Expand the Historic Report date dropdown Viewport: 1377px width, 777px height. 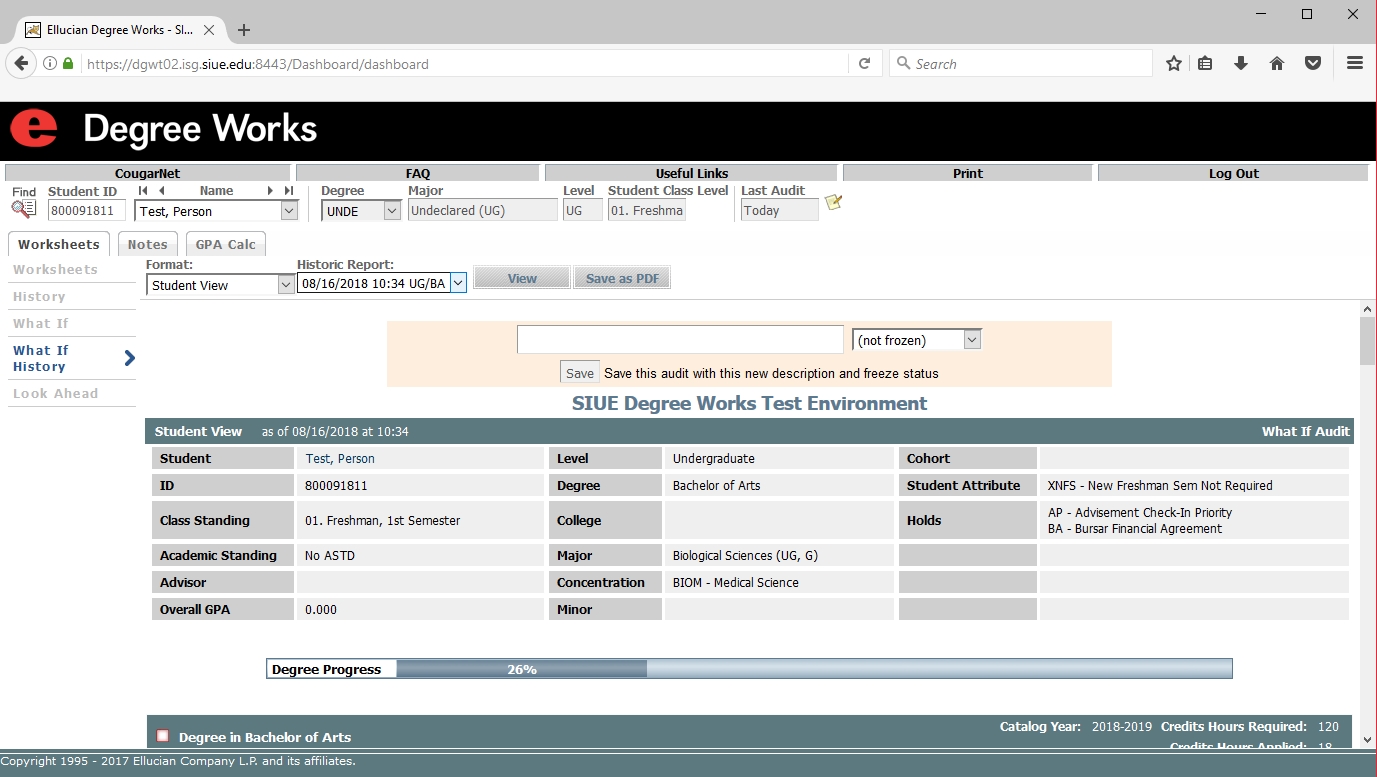click(x=457, y=284)
